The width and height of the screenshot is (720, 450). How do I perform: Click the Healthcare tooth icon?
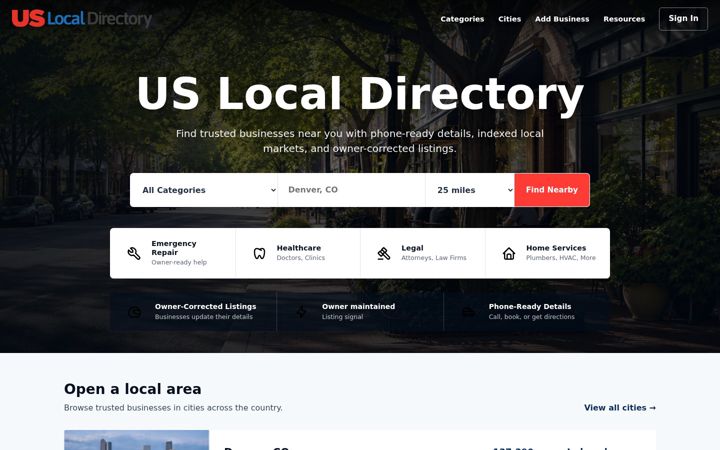[x=259, y=253]
